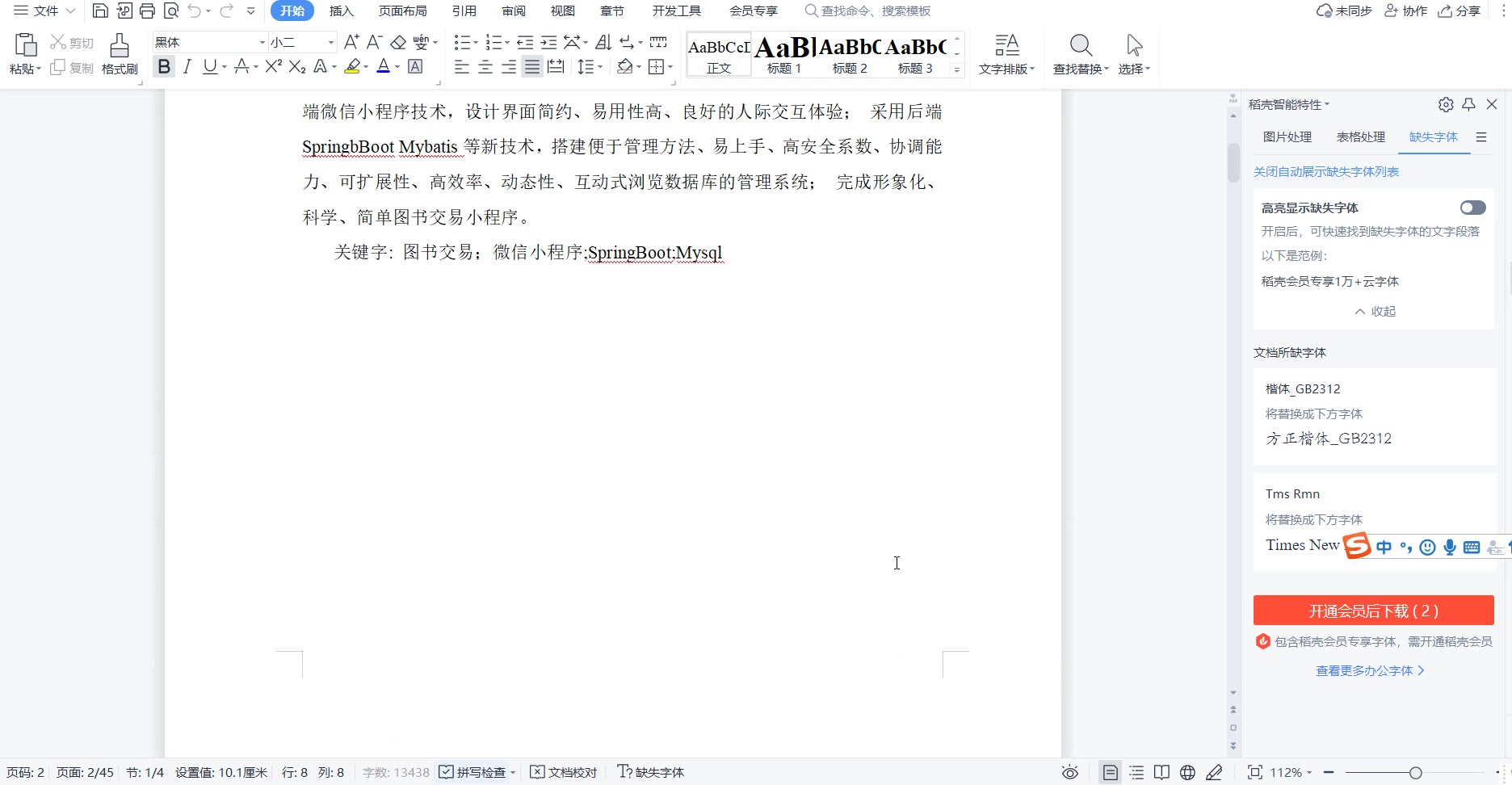Click 文档校对 in the status bar

(564, 773)
